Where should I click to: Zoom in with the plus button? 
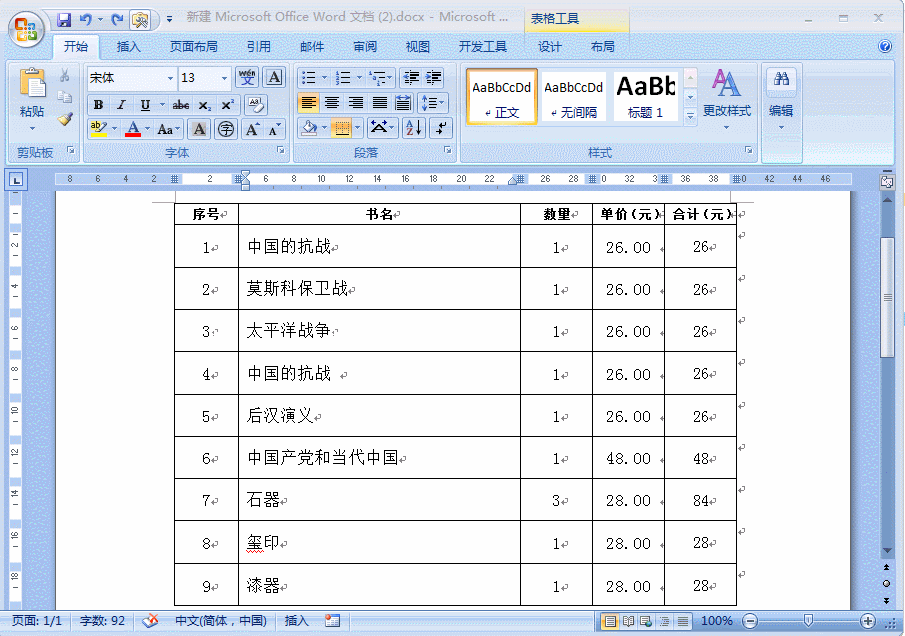pos(867,621)
